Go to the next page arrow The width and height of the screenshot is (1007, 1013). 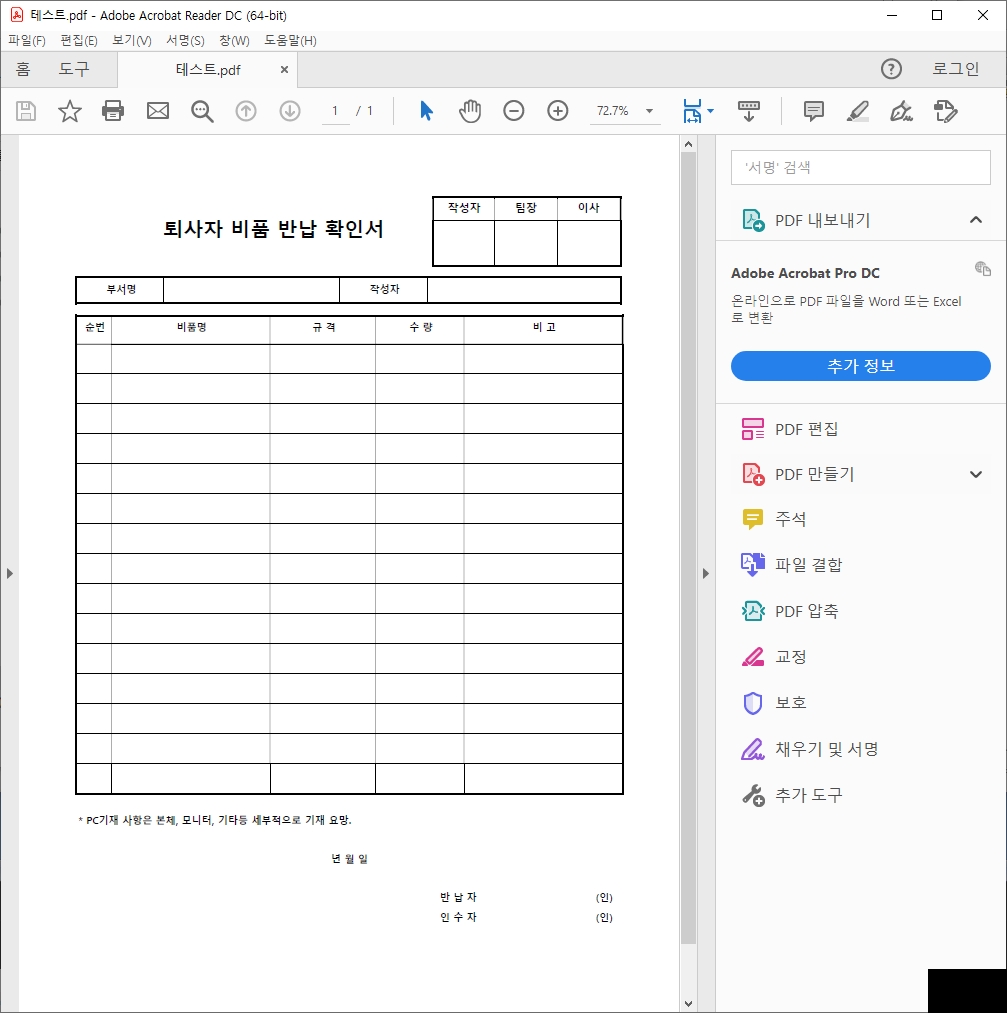[290, 111]
